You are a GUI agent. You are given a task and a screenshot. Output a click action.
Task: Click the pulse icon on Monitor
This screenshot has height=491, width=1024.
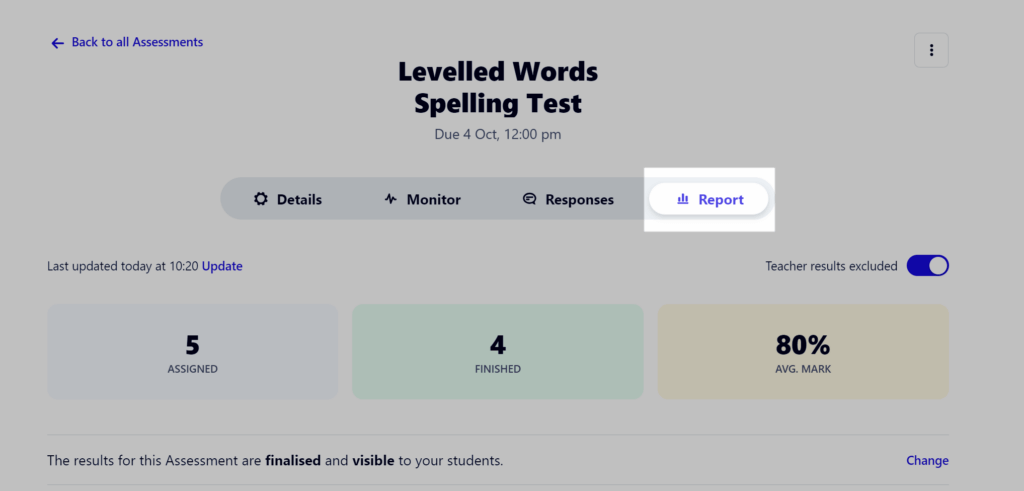coord(391,199)
